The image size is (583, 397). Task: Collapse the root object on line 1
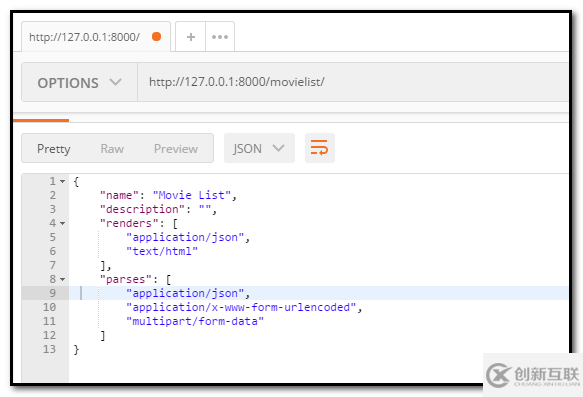pos(62,181)
